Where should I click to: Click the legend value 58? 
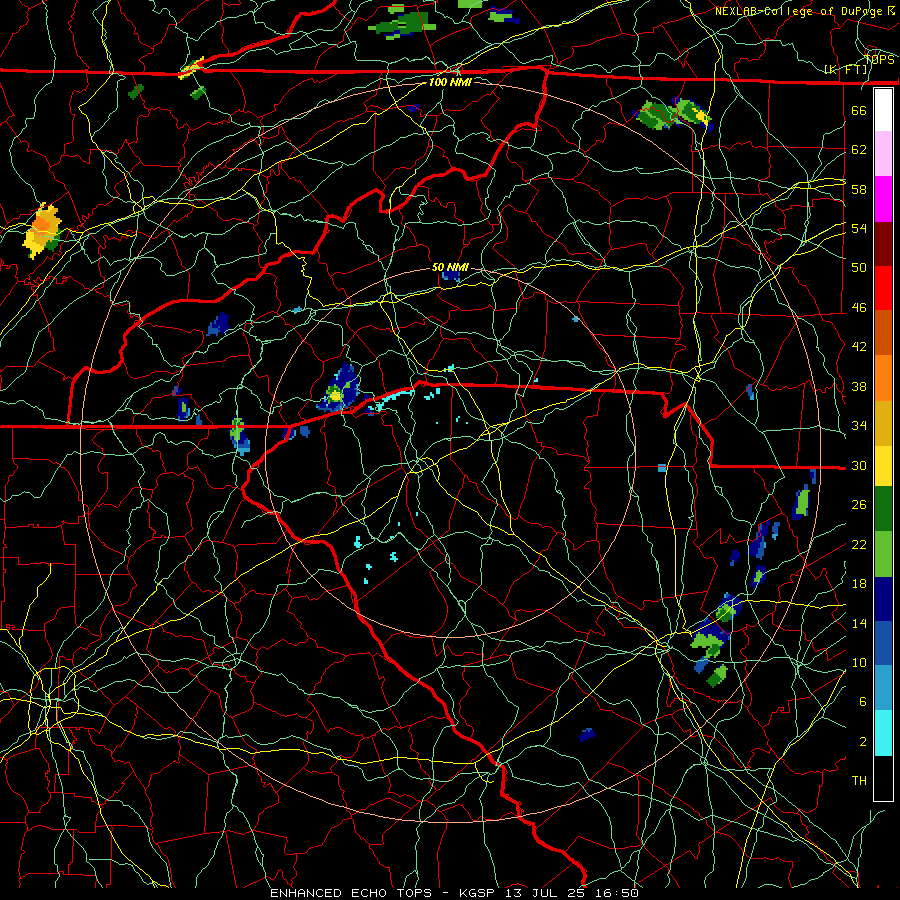coord(859,189)
